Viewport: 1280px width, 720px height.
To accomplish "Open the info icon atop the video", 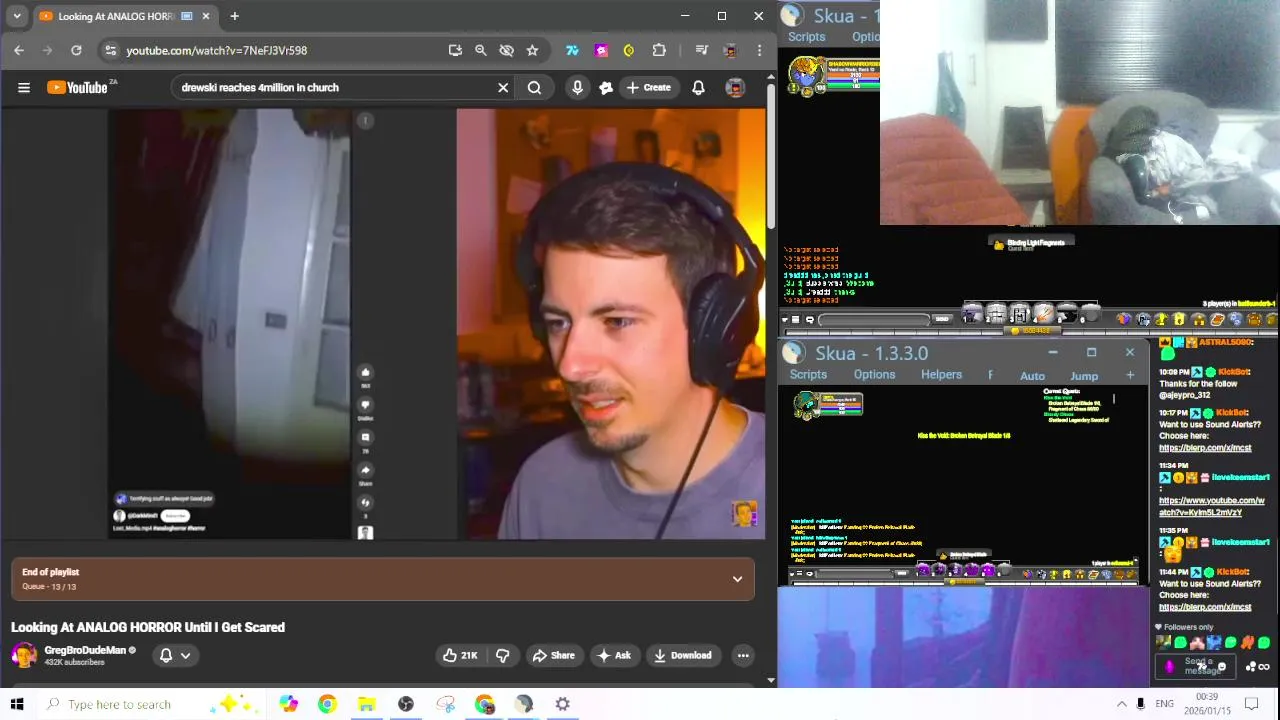I will pyautogui.click(x=365, y=121).
